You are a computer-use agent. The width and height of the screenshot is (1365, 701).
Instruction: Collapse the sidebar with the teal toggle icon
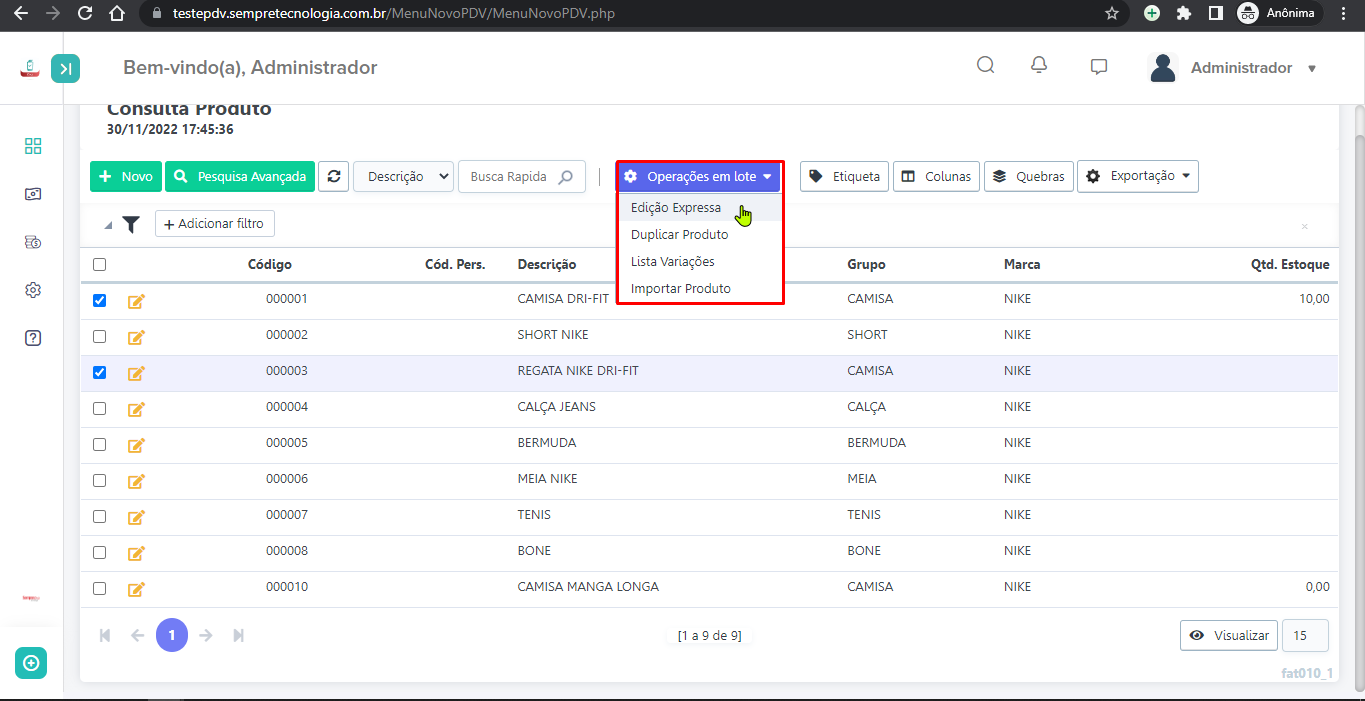pos(65,68)
